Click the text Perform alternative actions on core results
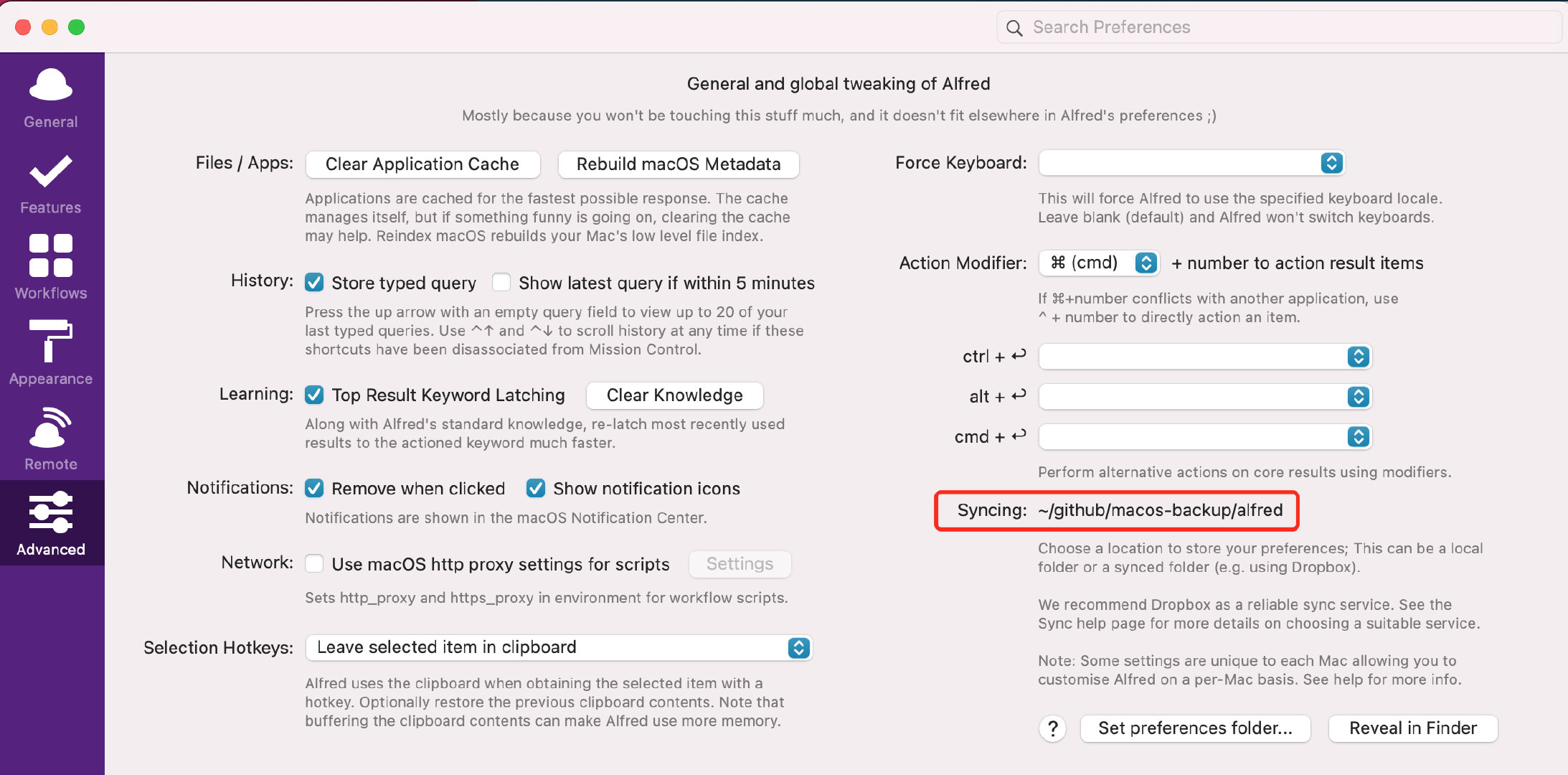This screenshot has height=775, width=1568. tap(1245, 472)
